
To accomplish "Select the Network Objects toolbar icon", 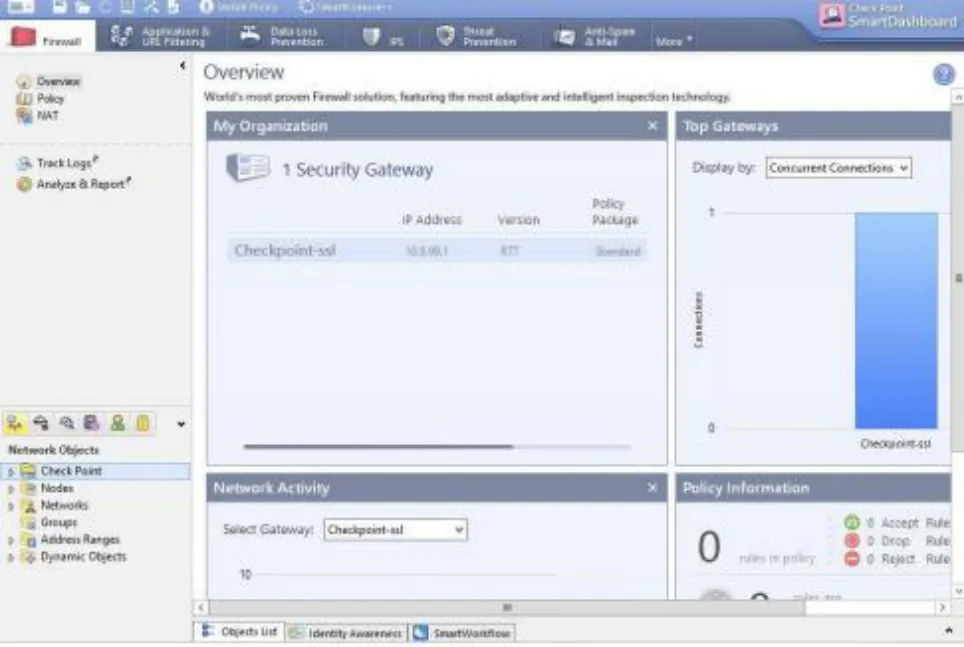I will [x=15, y=423].
